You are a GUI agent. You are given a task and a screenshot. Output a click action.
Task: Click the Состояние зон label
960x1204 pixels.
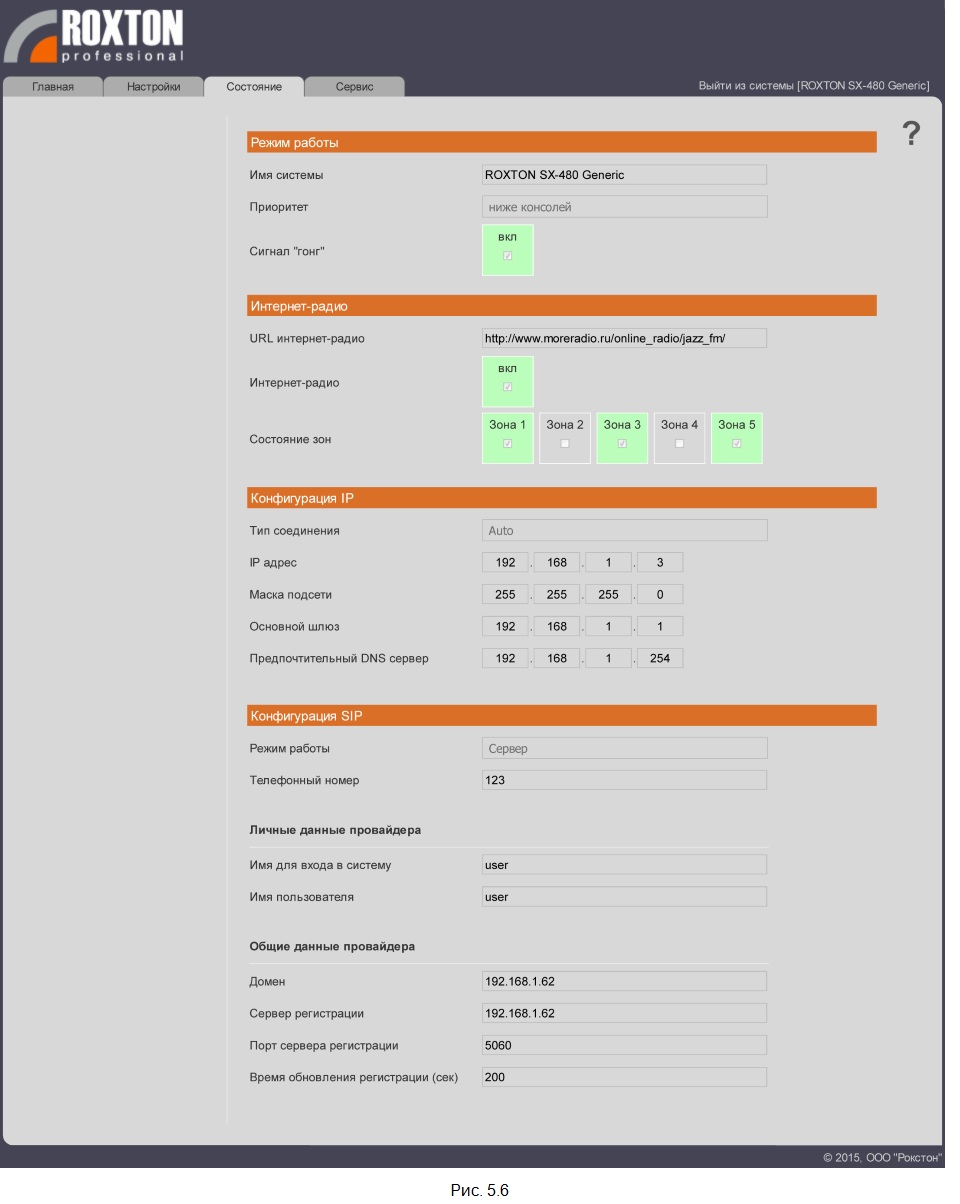(292, 439)
